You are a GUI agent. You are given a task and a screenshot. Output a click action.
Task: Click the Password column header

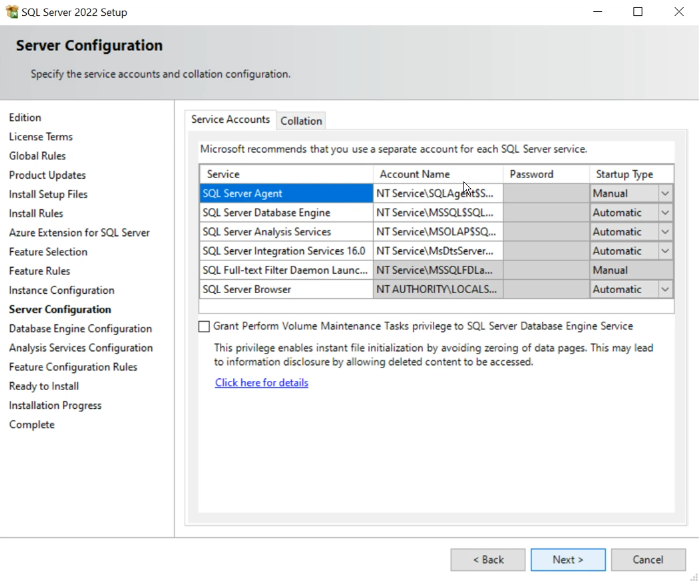[x=546, y=174]
